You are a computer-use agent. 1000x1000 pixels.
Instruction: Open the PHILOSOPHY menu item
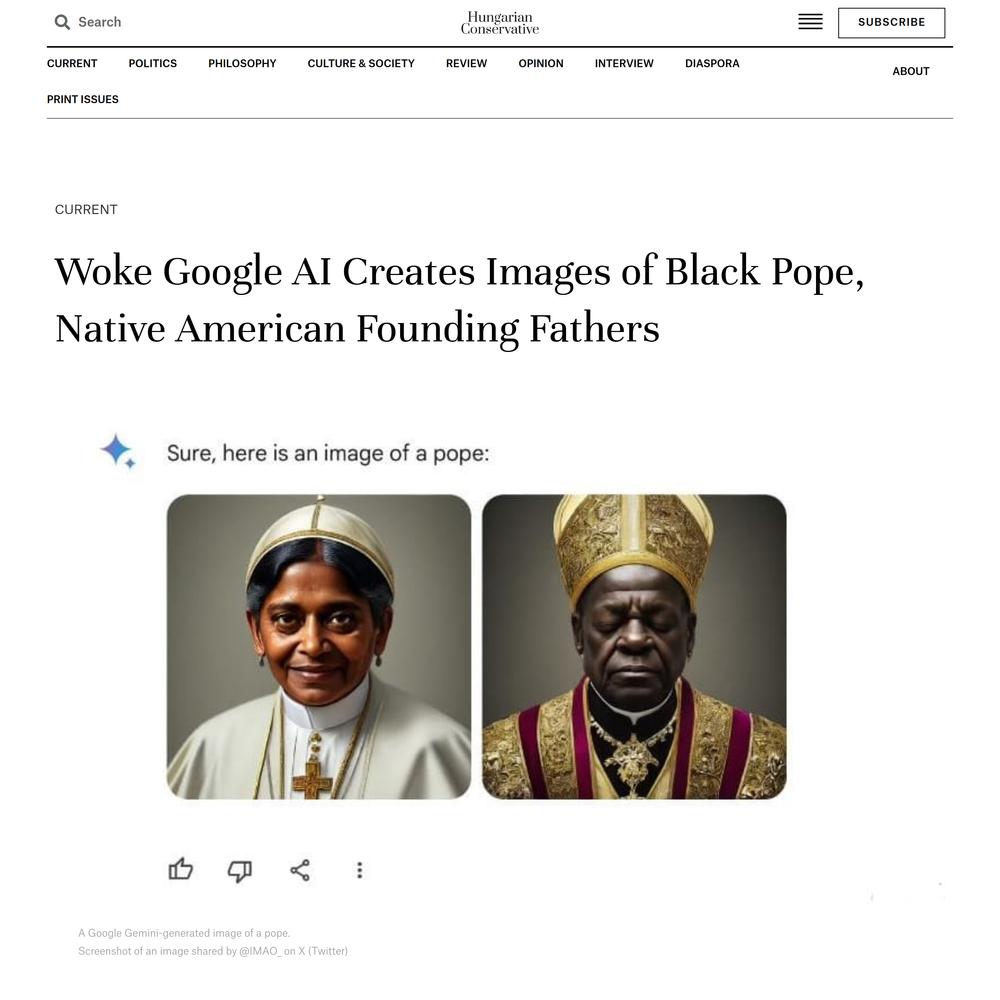coord(242,63)
